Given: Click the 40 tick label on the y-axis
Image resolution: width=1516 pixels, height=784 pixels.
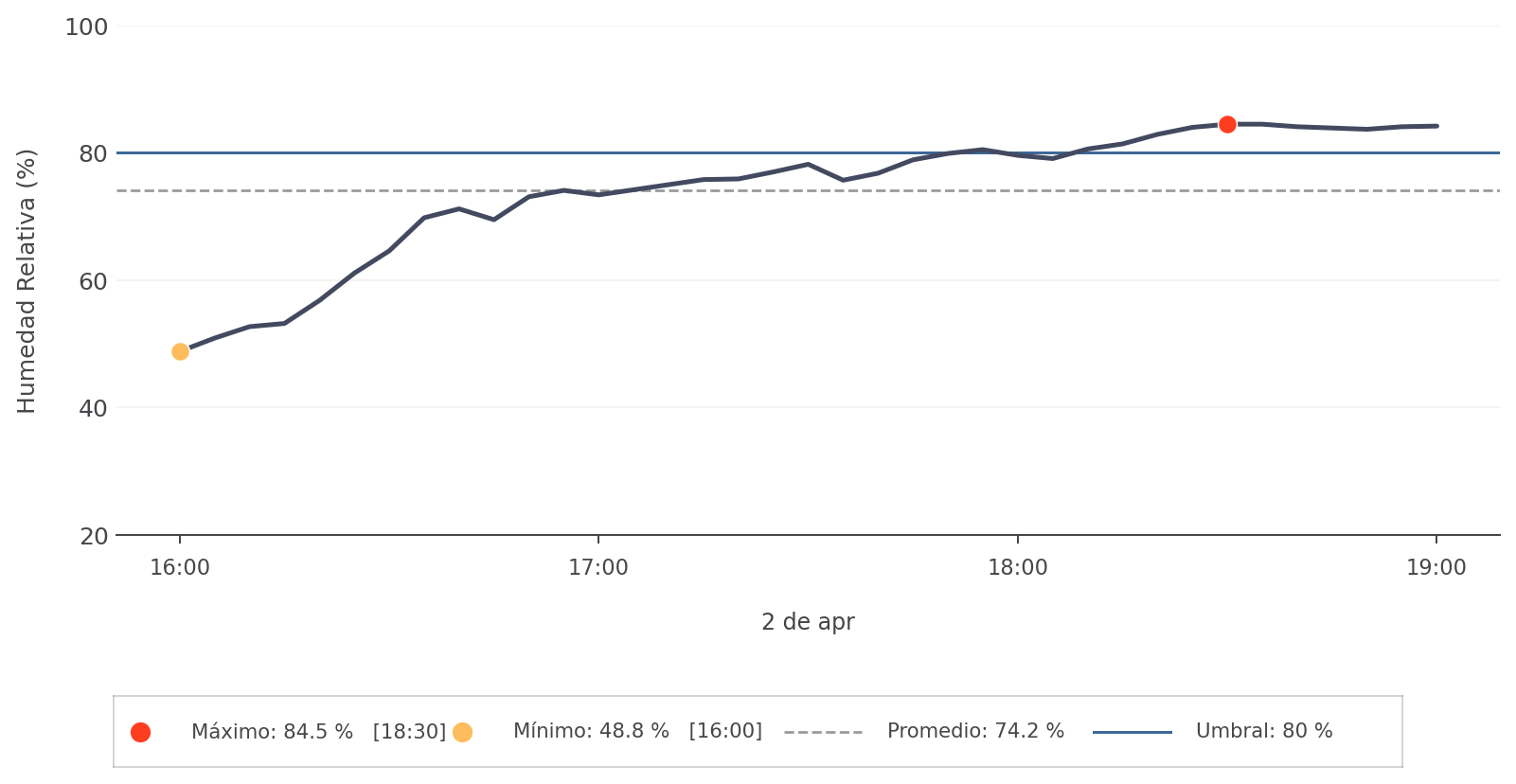Looking at the screenshot, I should point(93,409).
